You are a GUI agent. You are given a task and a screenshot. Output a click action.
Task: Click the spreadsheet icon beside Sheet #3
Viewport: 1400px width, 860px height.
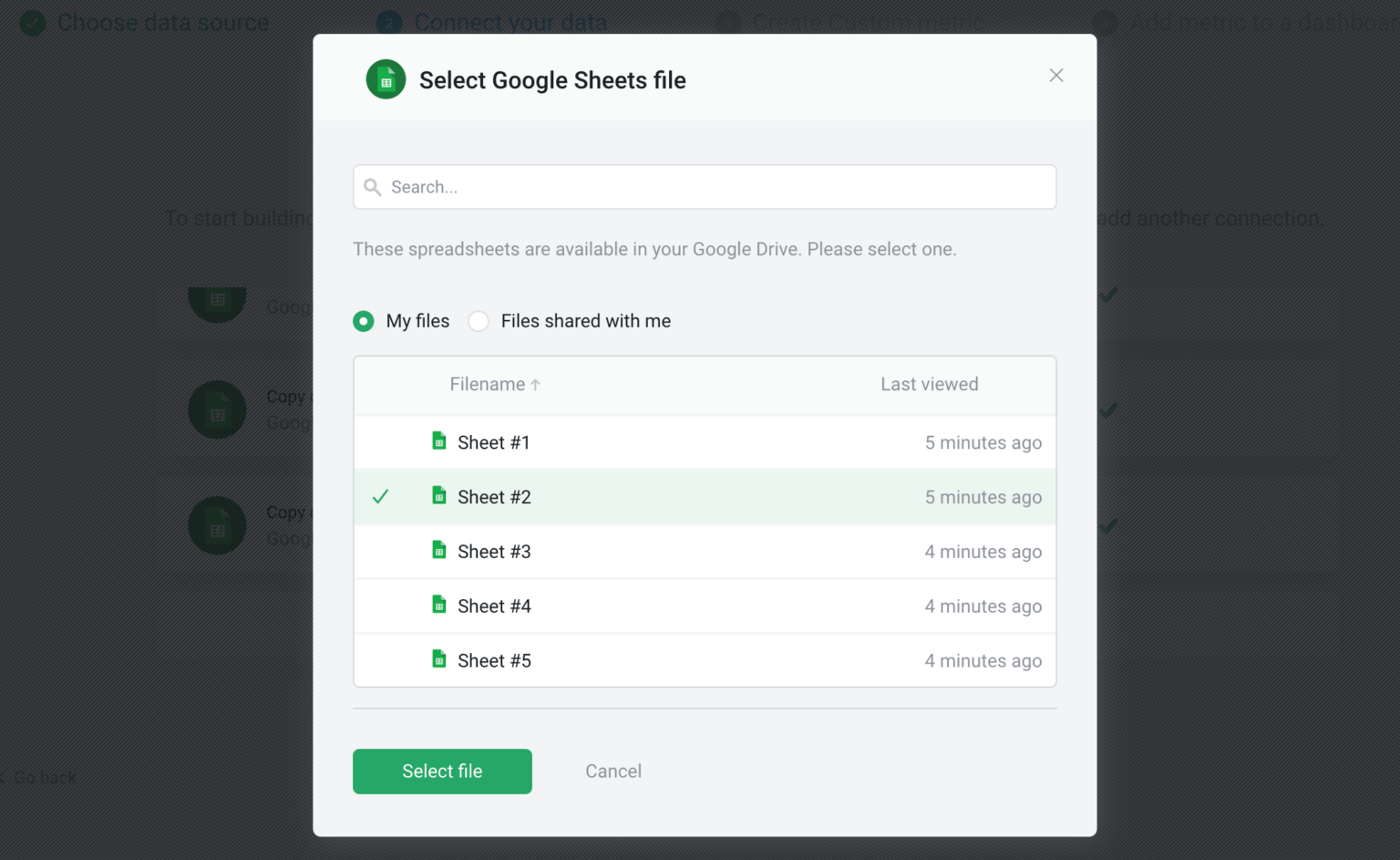(438, 551)
